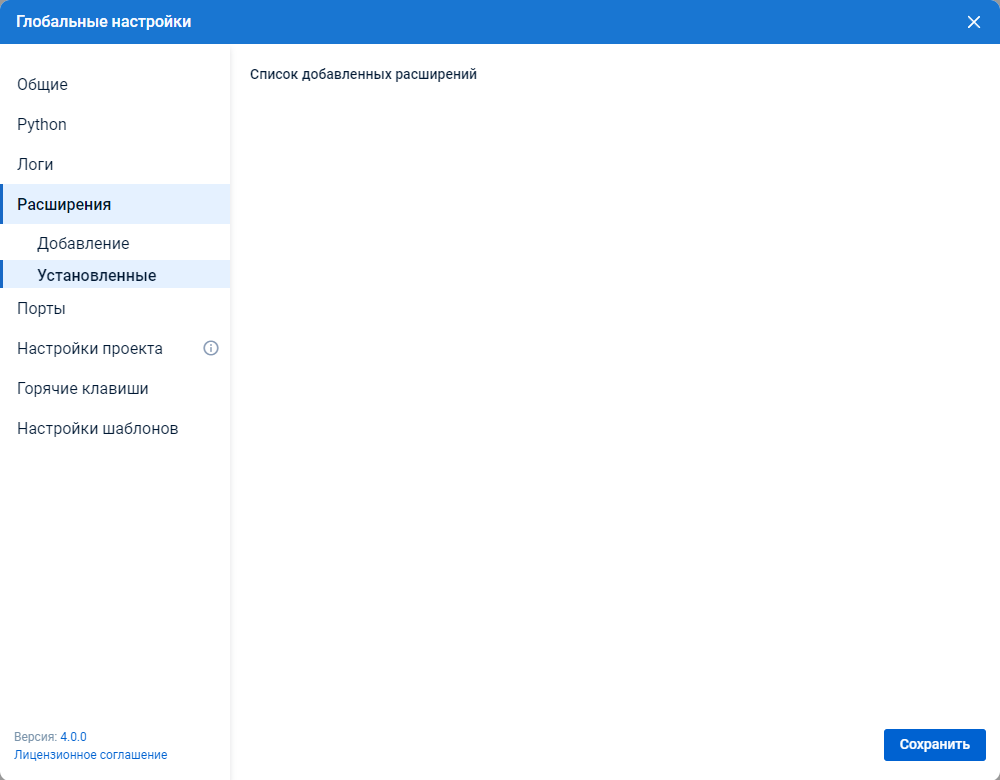Open Настройки шаблонов section
Screen dimensions: 1000x780
click(115, 429)
